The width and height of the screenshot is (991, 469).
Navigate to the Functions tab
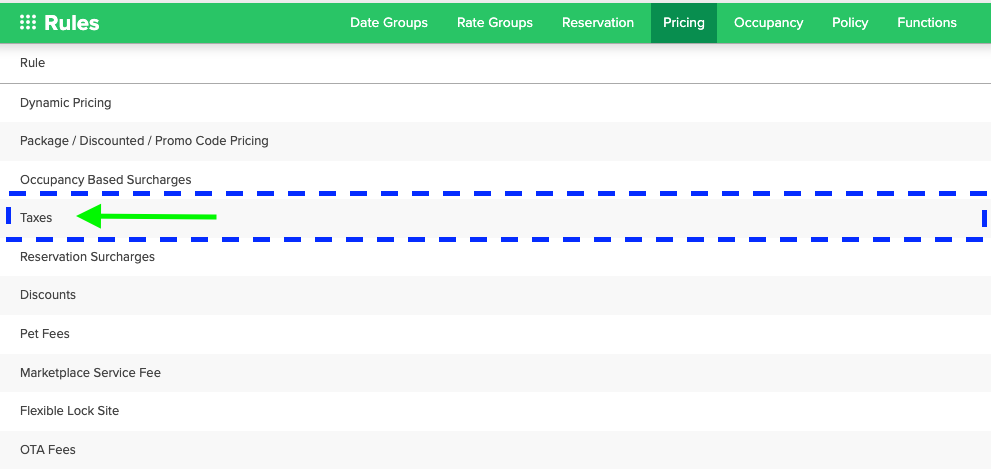[x=927, y=22]
